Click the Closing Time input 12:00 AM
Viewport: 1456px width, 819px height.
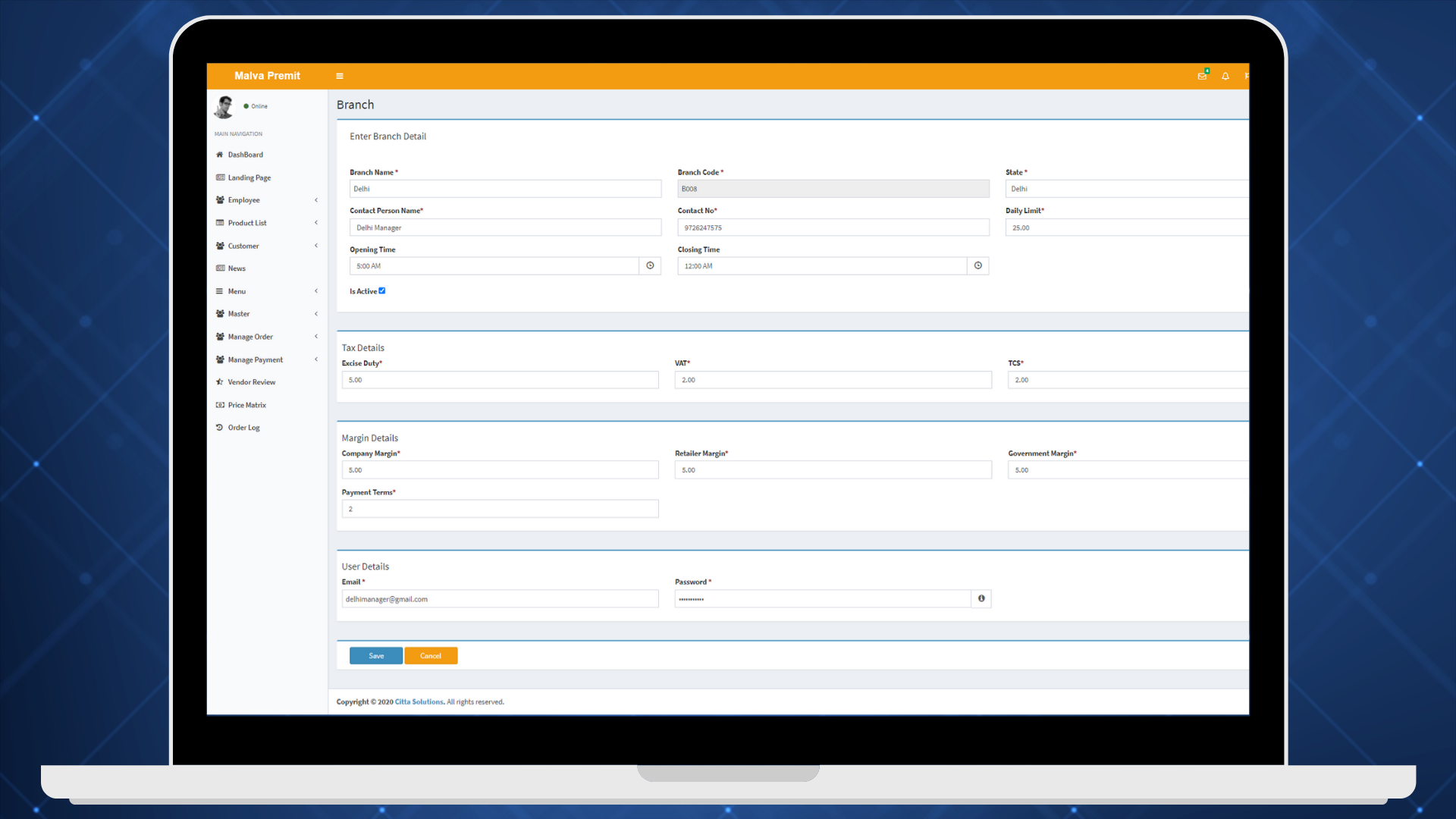pyautogui.click(x=823, y=266)
